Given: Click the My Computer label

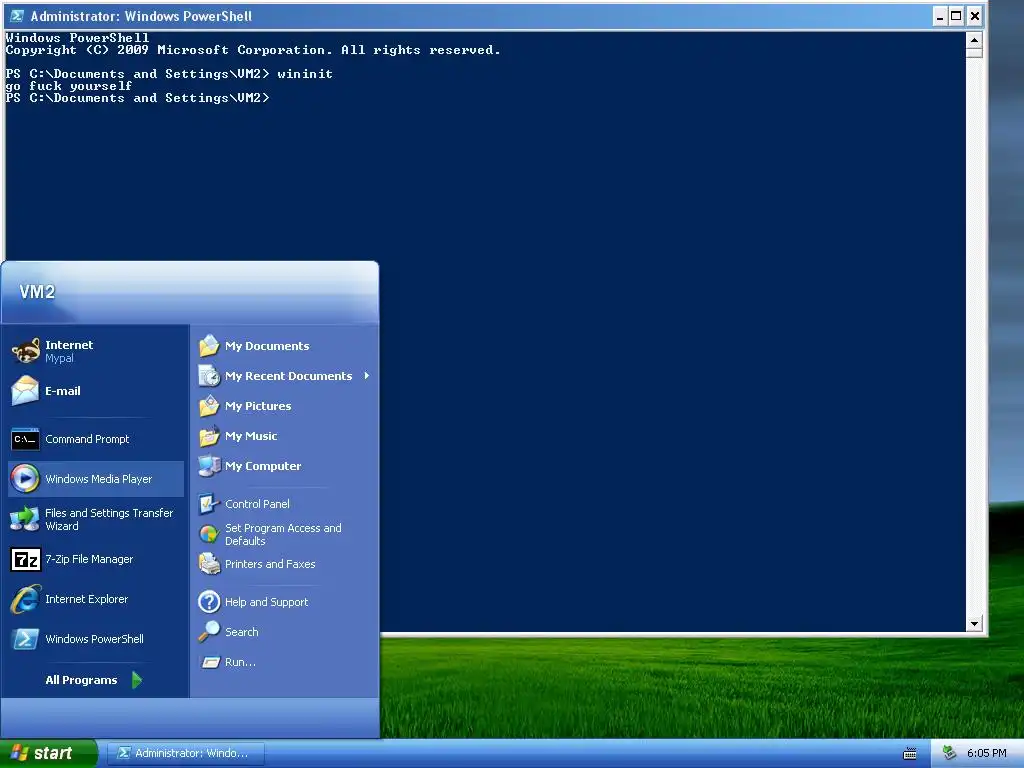Looking at the screenshot, I should tap(263, 466).
